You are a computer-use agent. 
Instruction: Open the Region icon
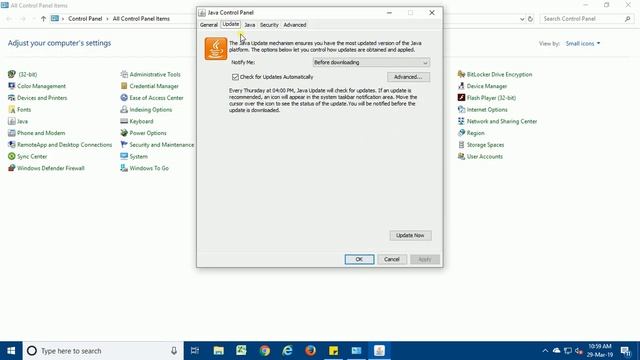click(461, 133)
